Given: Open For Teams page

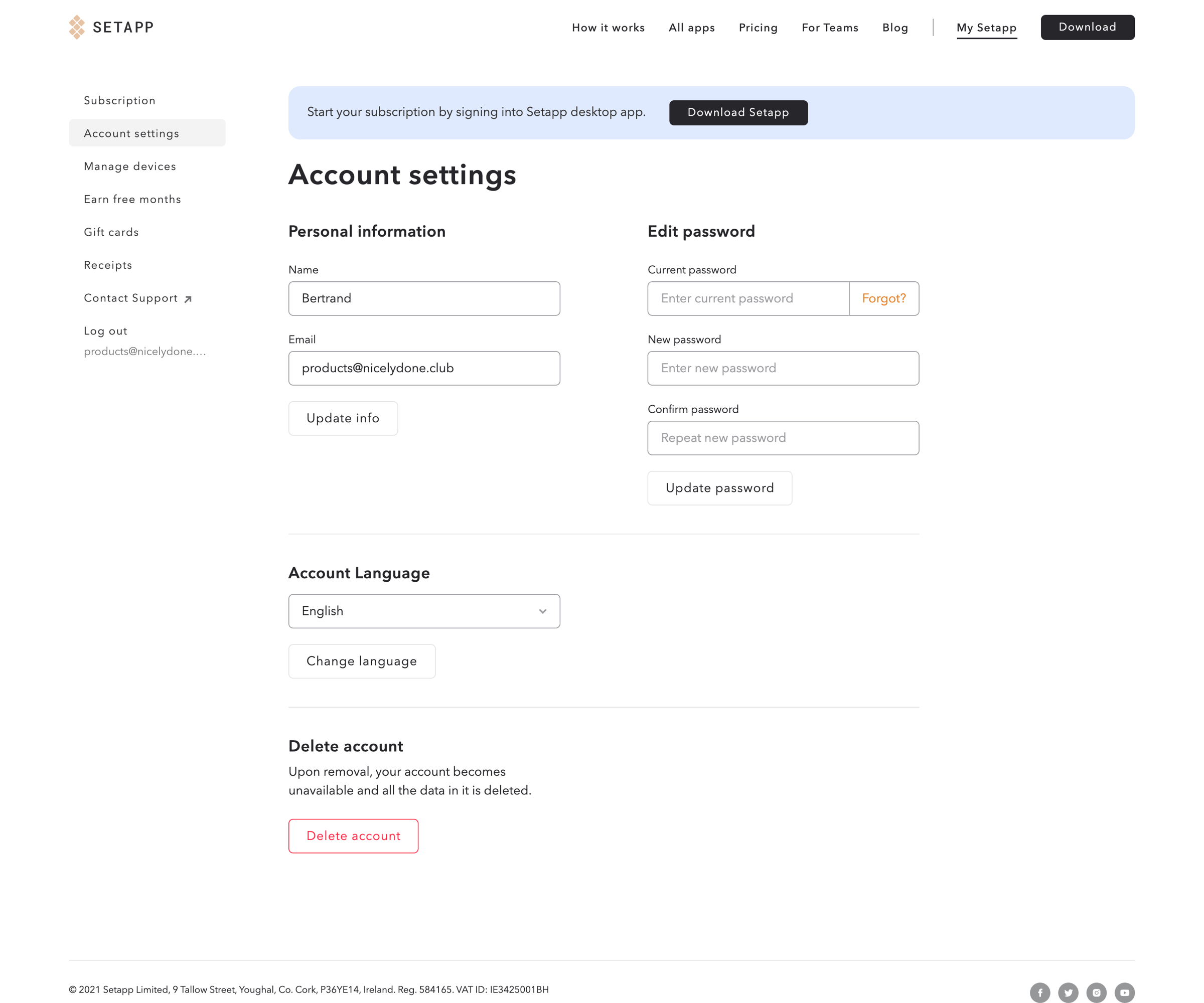Looking at the screenshot, I should pos(830,28).
